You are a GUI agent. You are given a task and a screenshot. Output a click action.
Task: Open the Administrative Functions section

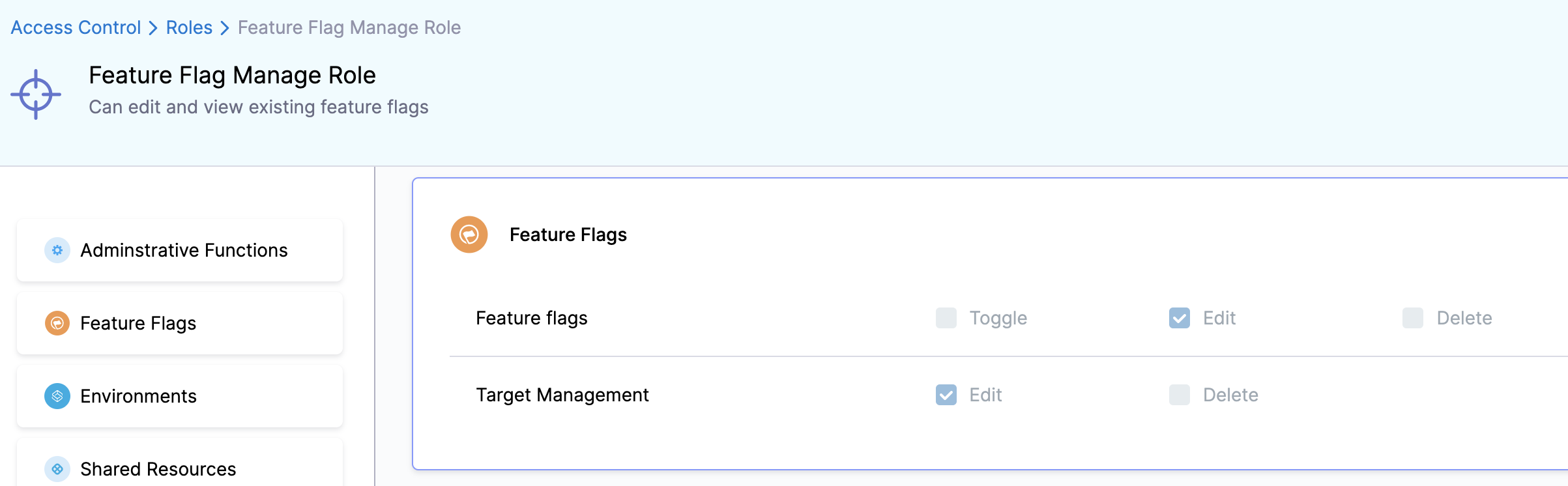point(184,250)
